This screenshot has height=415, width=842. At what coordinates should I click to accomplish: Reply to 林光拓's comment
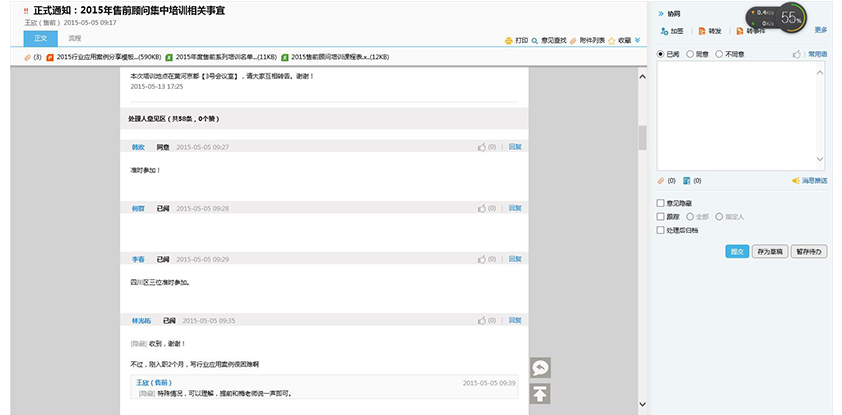point(515,321)
